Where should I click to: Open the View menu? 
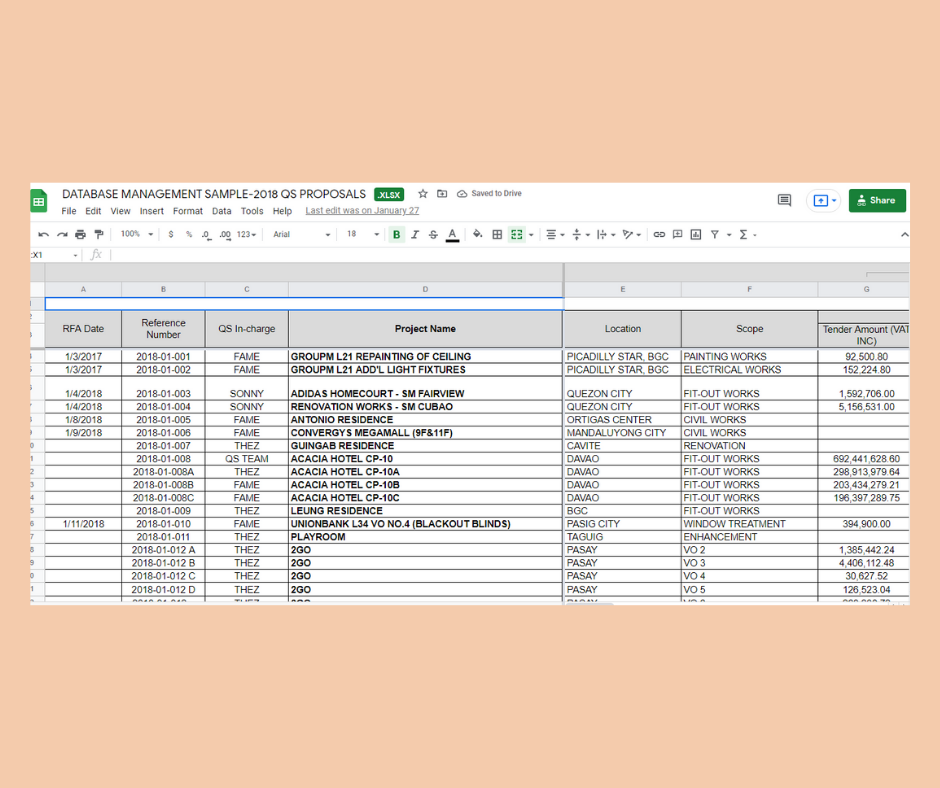[x=120, y=211]
